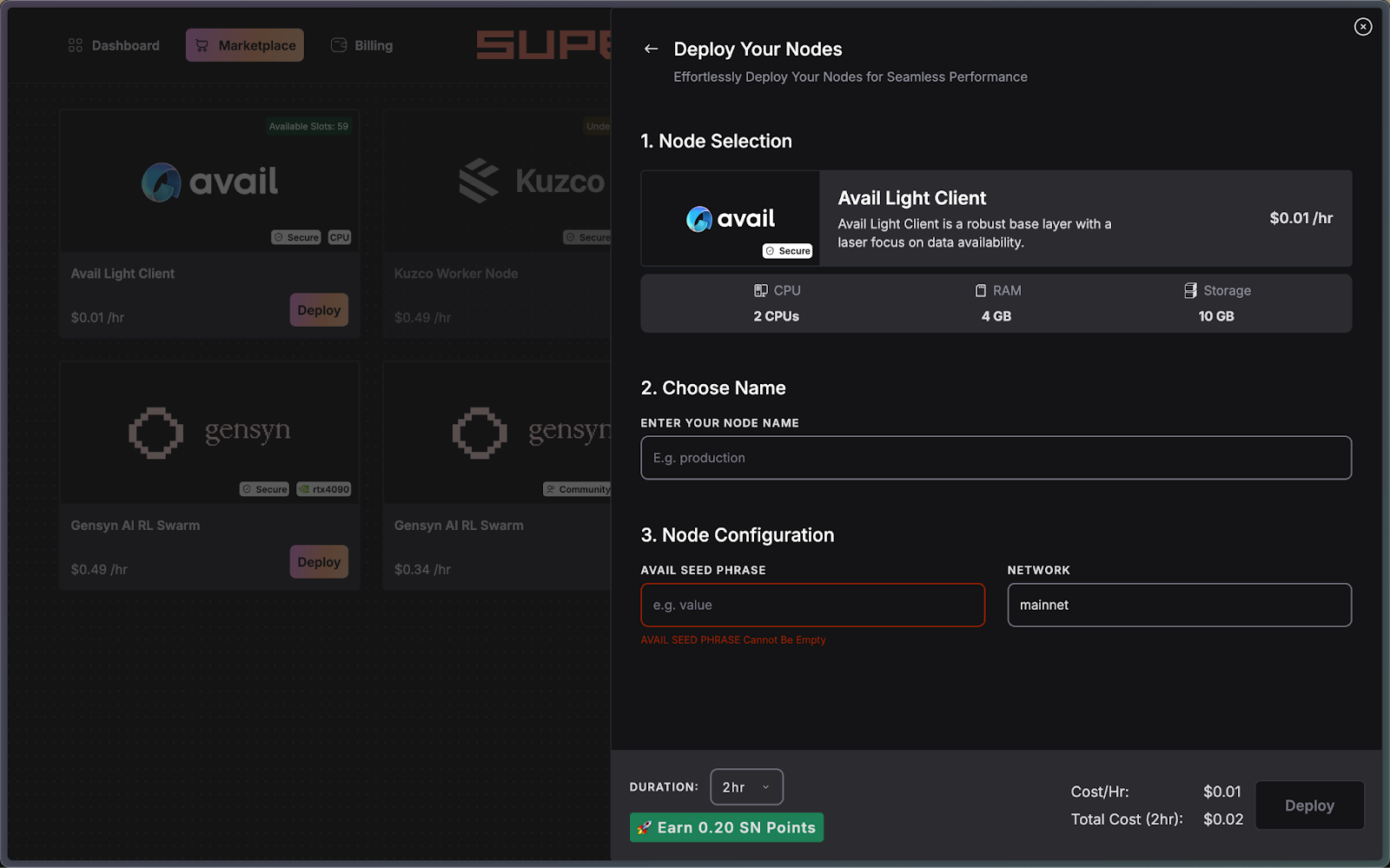The height and width of the screenshot is (868, 1390).
Task: Click the back arrow beside Deploy Your Nodes
Action: click(x=651, y=49)
